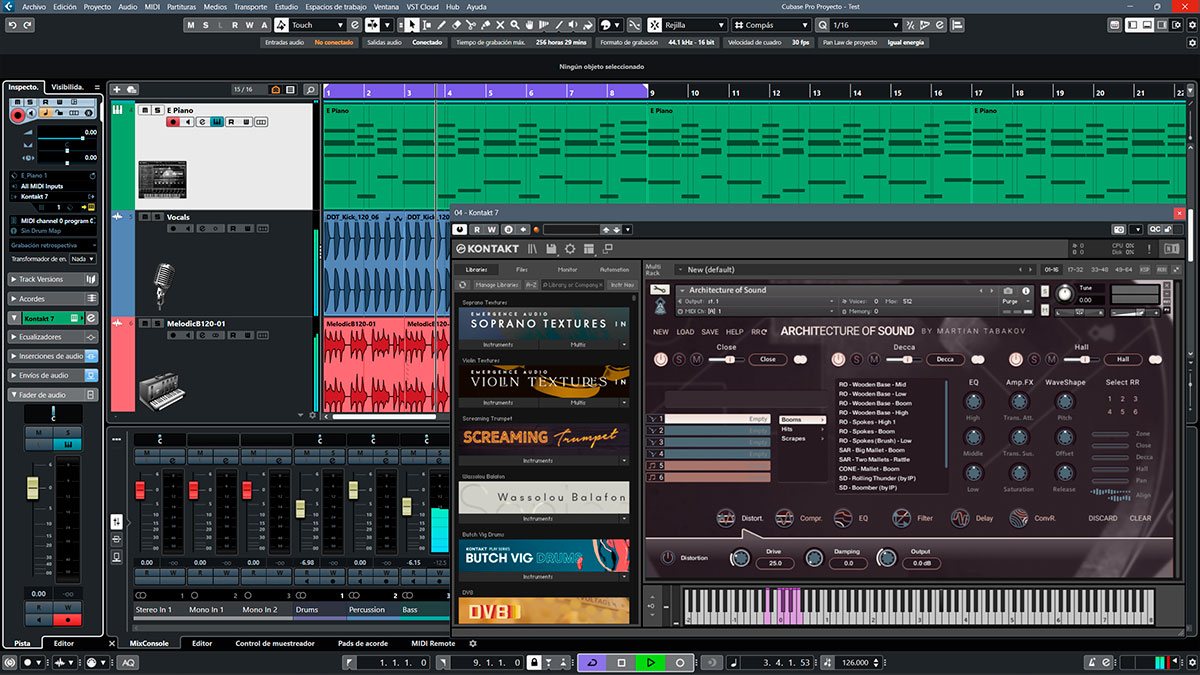The image size is (1200, 675).
Task: Click the Delay effect icon
Action: (960, 517)
